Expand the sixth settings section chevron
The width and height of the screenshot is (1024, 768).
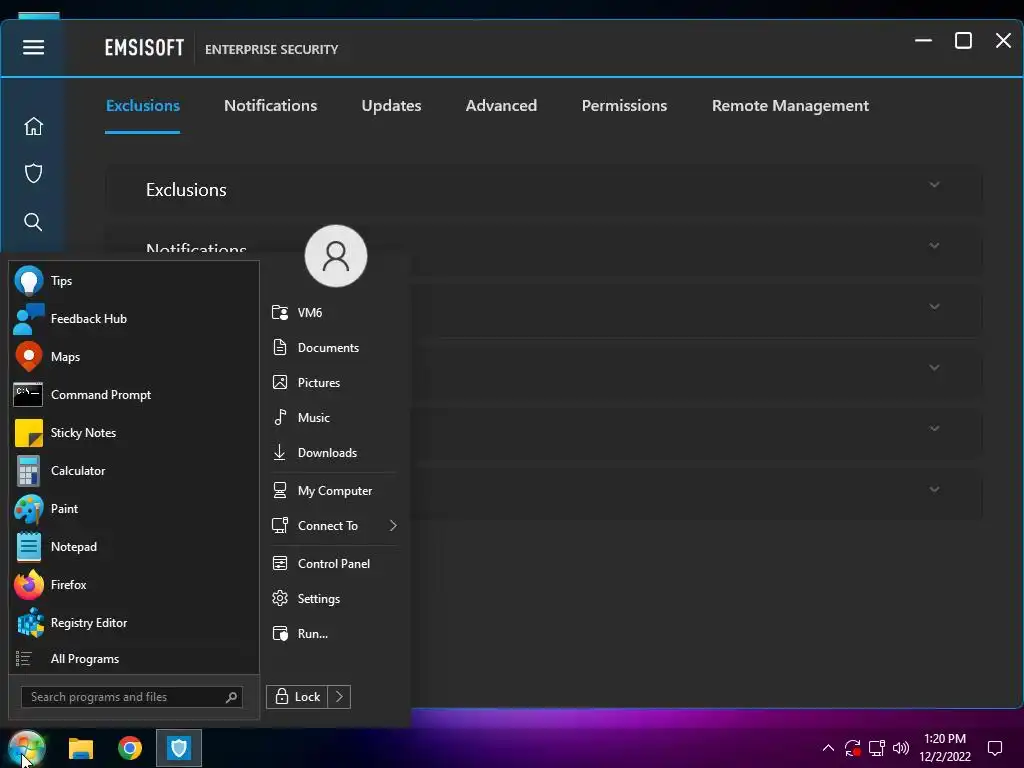[x=935, y=489]
